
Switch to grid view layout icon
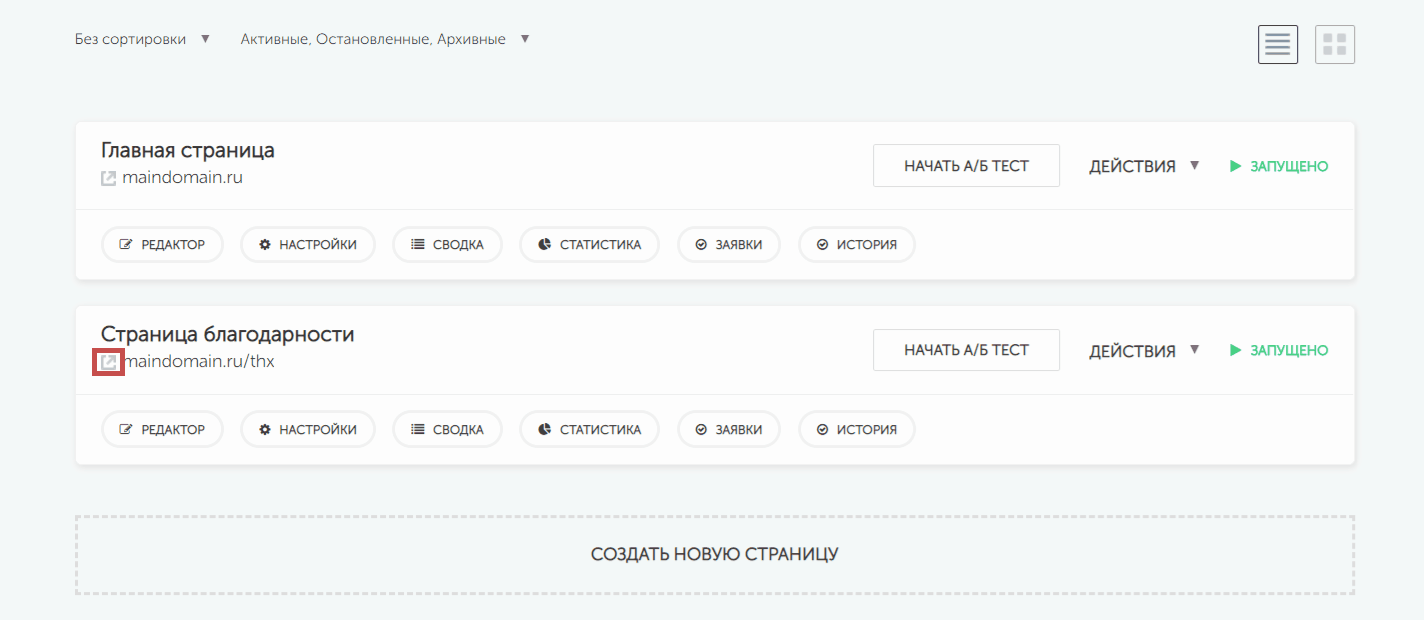(1334, 44)
